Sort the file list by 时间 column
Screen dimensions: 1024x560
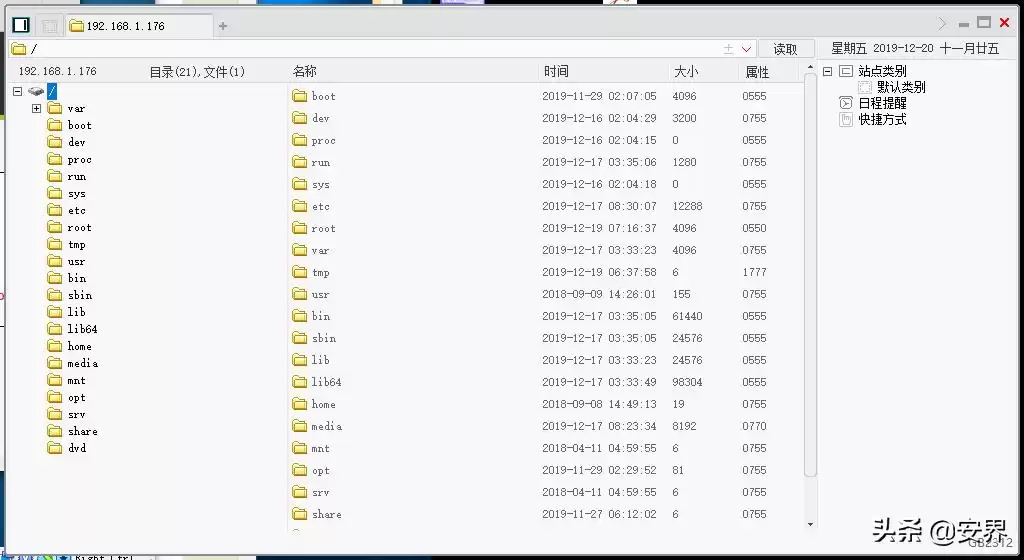click(x=556, y=72)
